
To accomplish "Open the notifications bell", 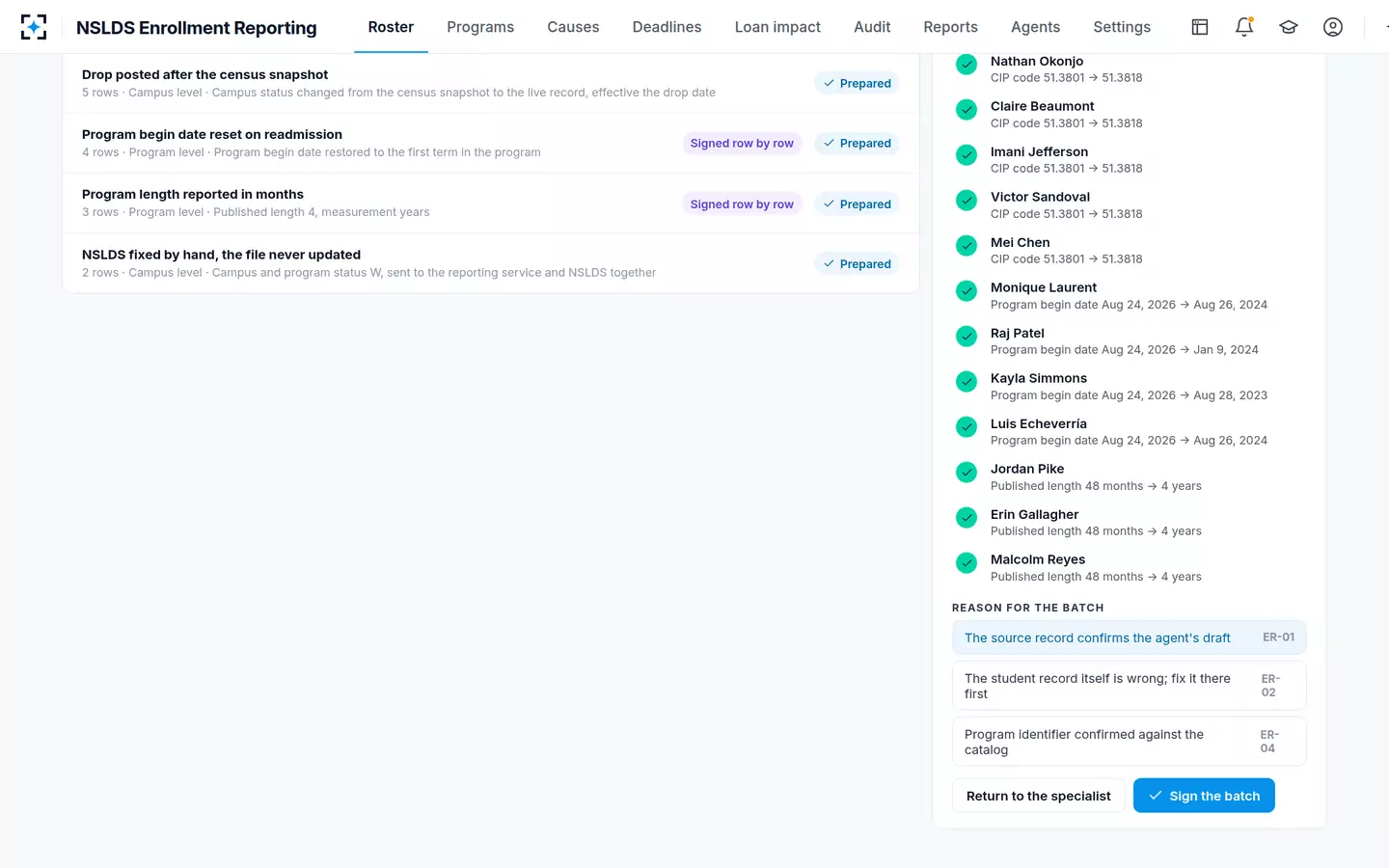I will click(x=1244, y=27).
